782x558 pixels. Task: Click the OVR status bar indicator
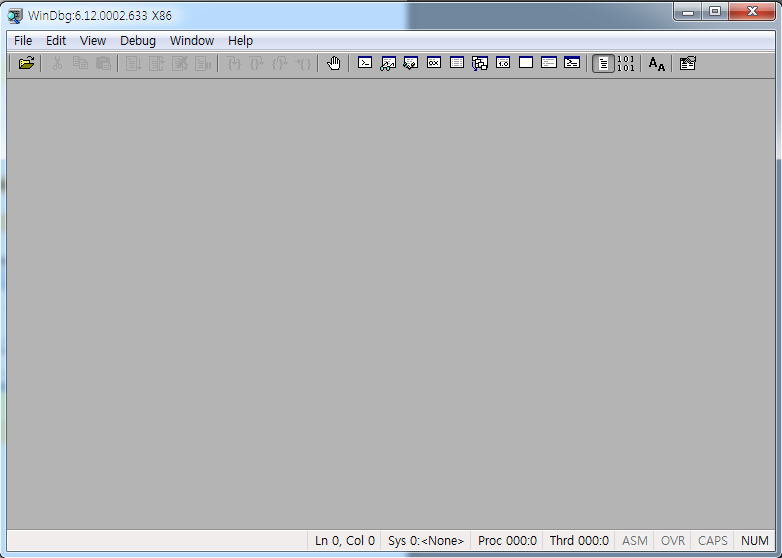click(x=673, y=541)
